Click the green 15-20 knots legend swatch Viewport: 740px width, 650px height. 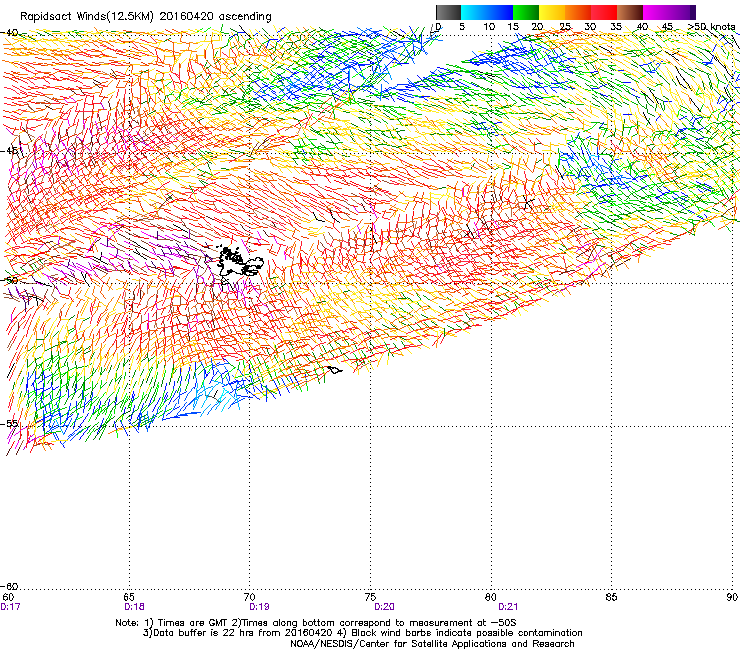point(526,12)
